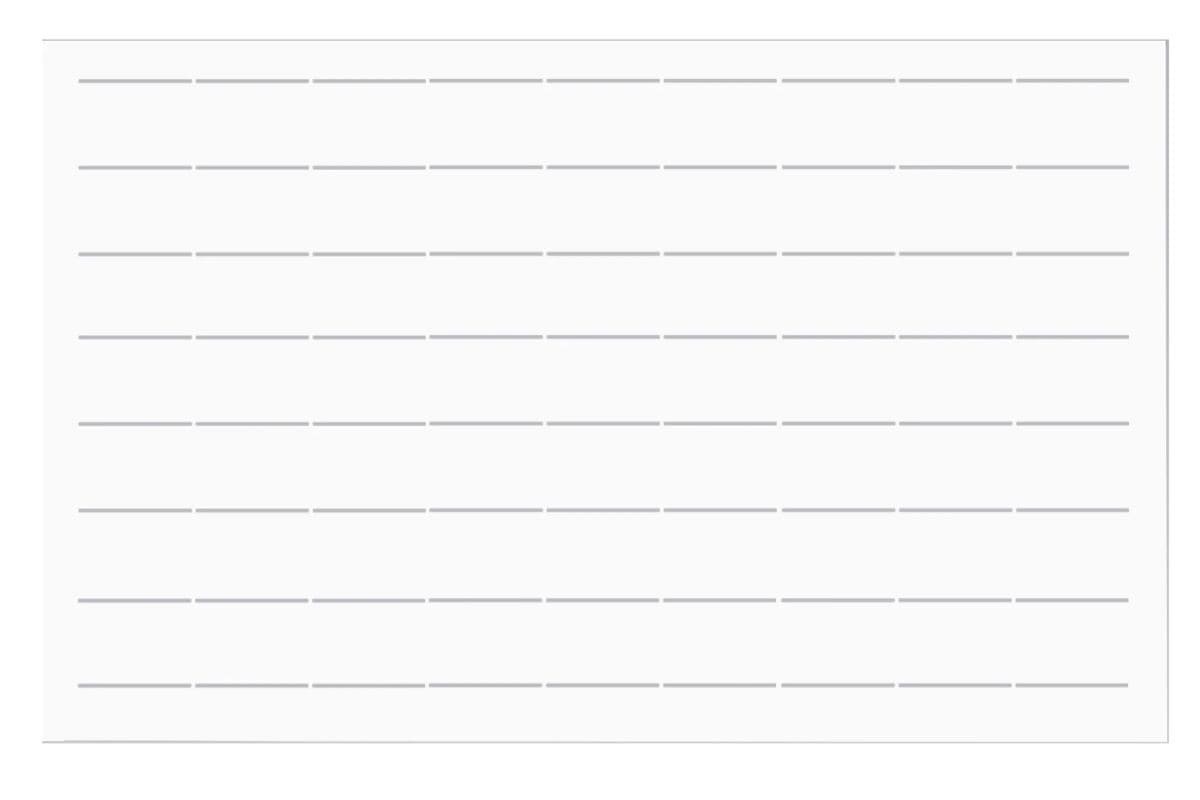Select the third segment in the second row
The height and width of the screenshot is (800, 1200).
click(369, 167)
